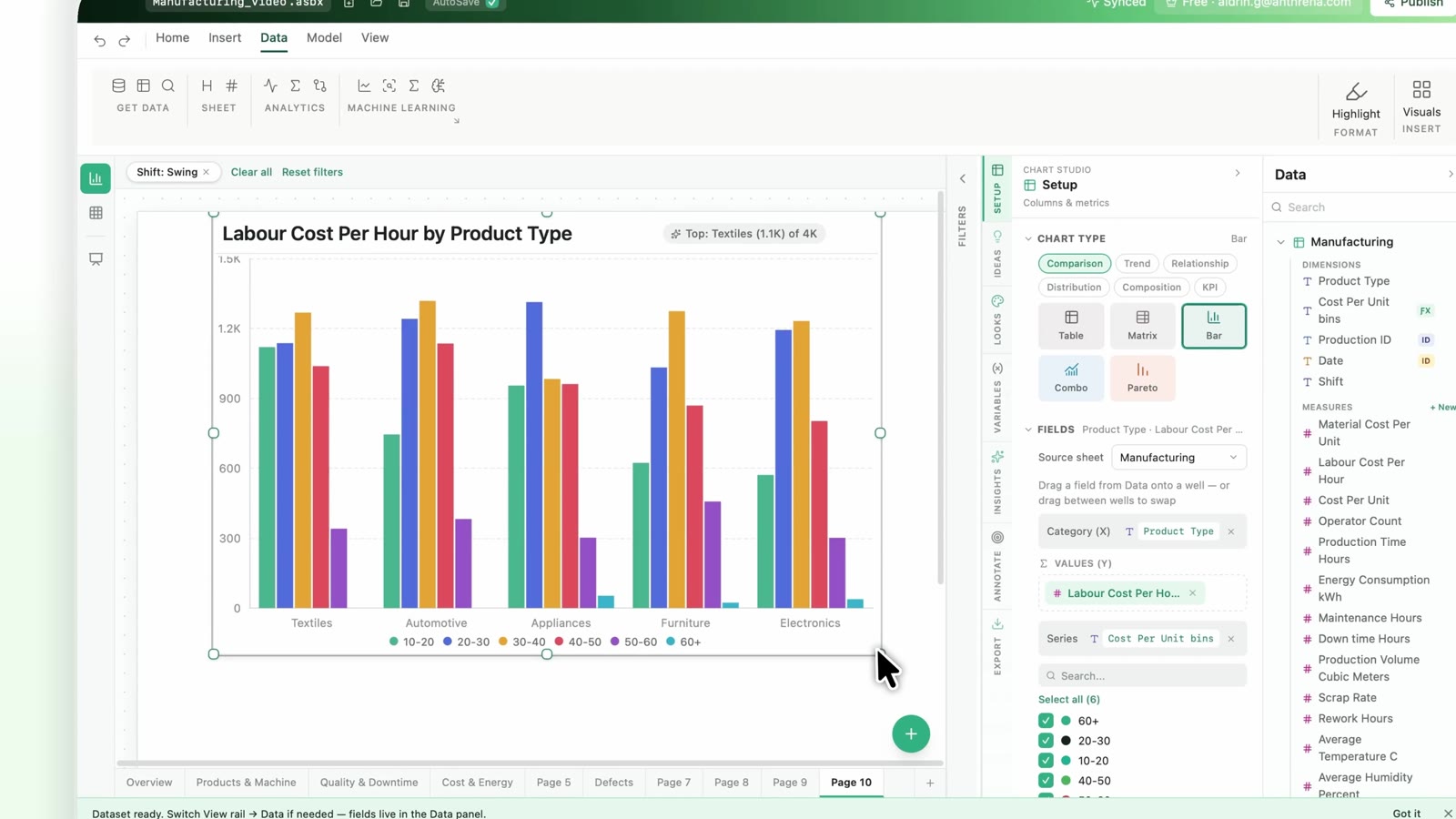
Task: Expand the Machine Learning group launcher arrow
Action: click(x=457, y=121)
